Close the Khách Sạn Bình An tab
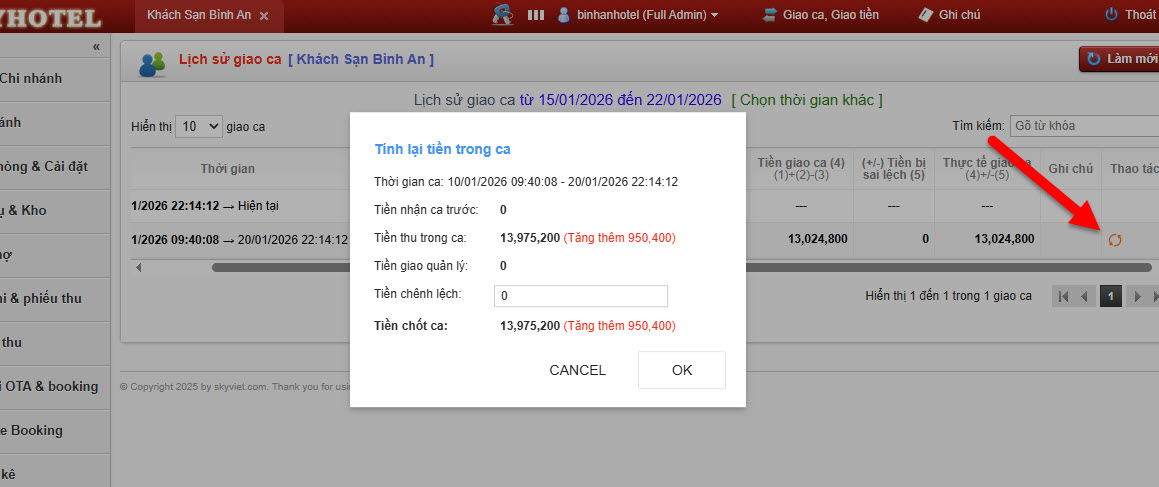 click(264, 16)
